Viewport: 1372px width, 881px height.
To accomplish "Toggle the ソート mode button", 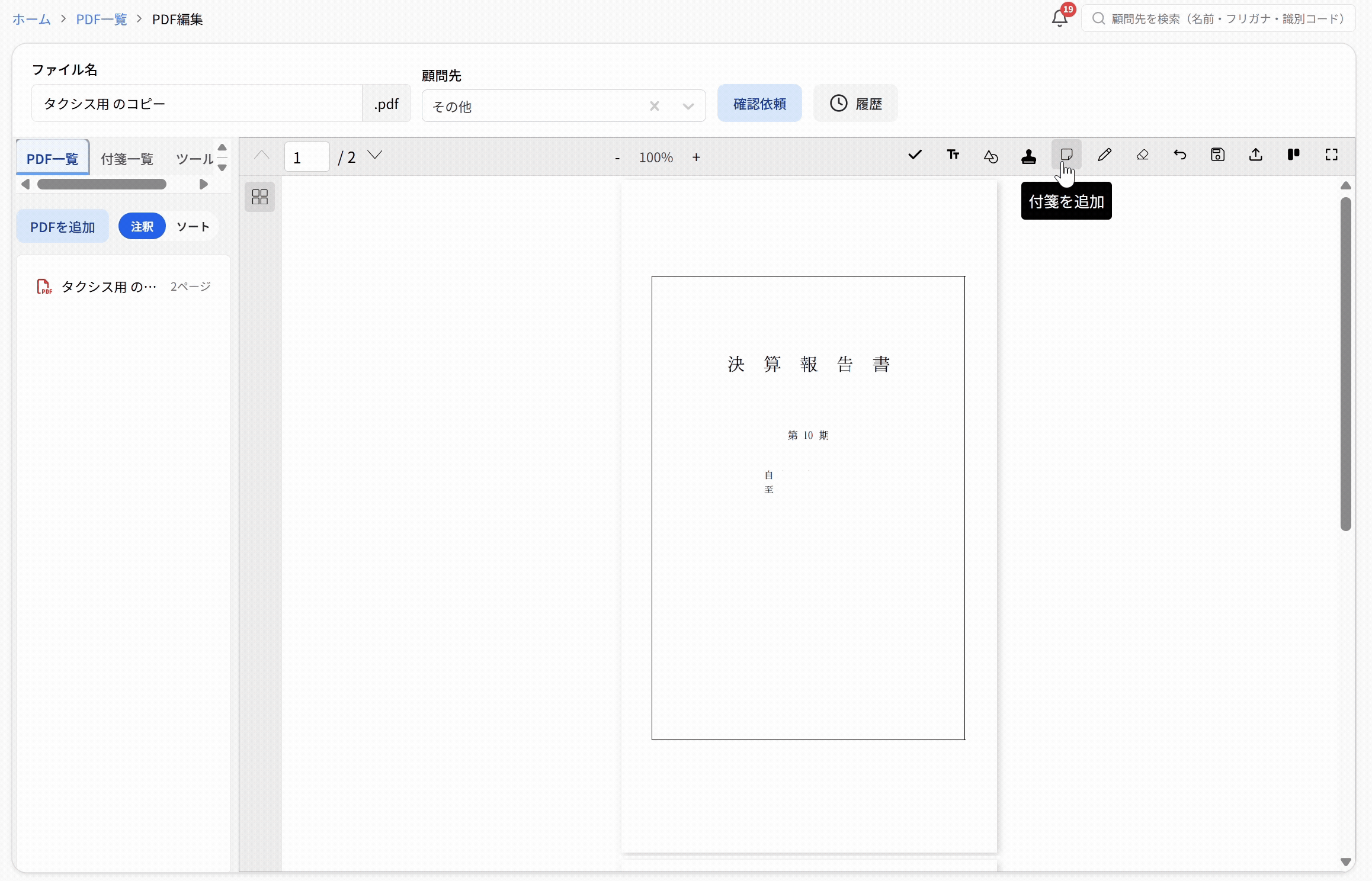I will 193,227.
